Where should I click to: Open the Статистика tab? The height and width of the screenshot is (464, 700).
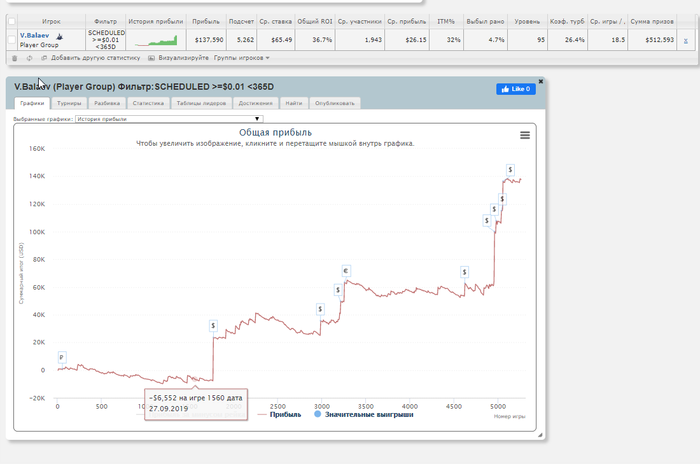[148, 103]
